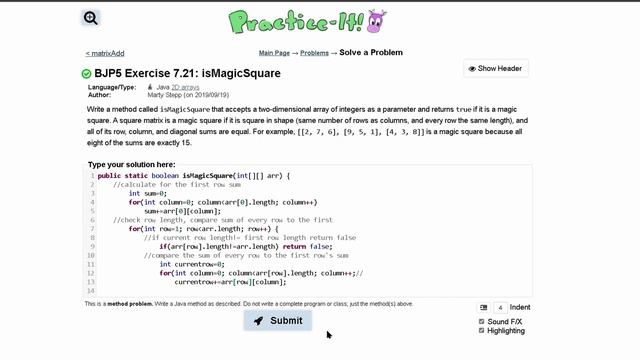This screenshot has height=360, width=640.
Task: Click the code line 'public static boolean isMagicSquare'
Action: click(x=193, y=176)
